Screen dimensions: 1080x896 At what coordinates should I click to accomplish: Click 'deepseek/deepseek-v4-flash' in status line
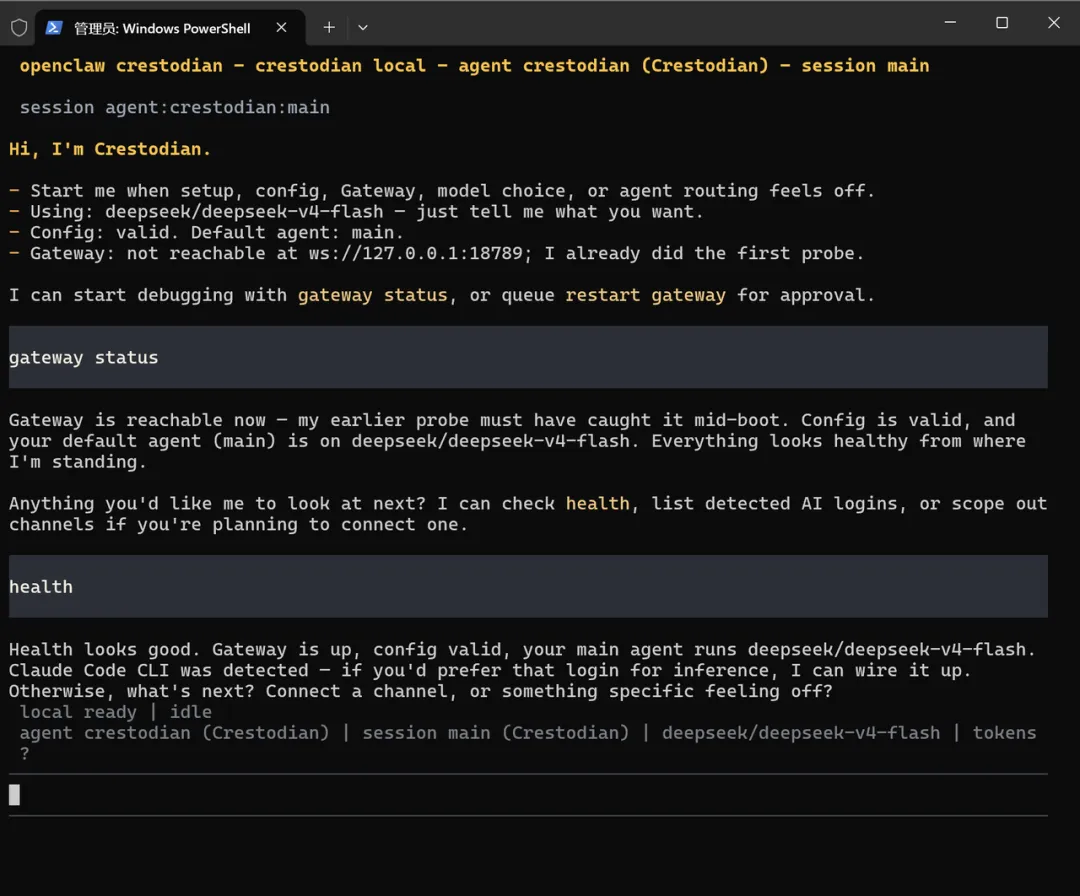(801, 733)
